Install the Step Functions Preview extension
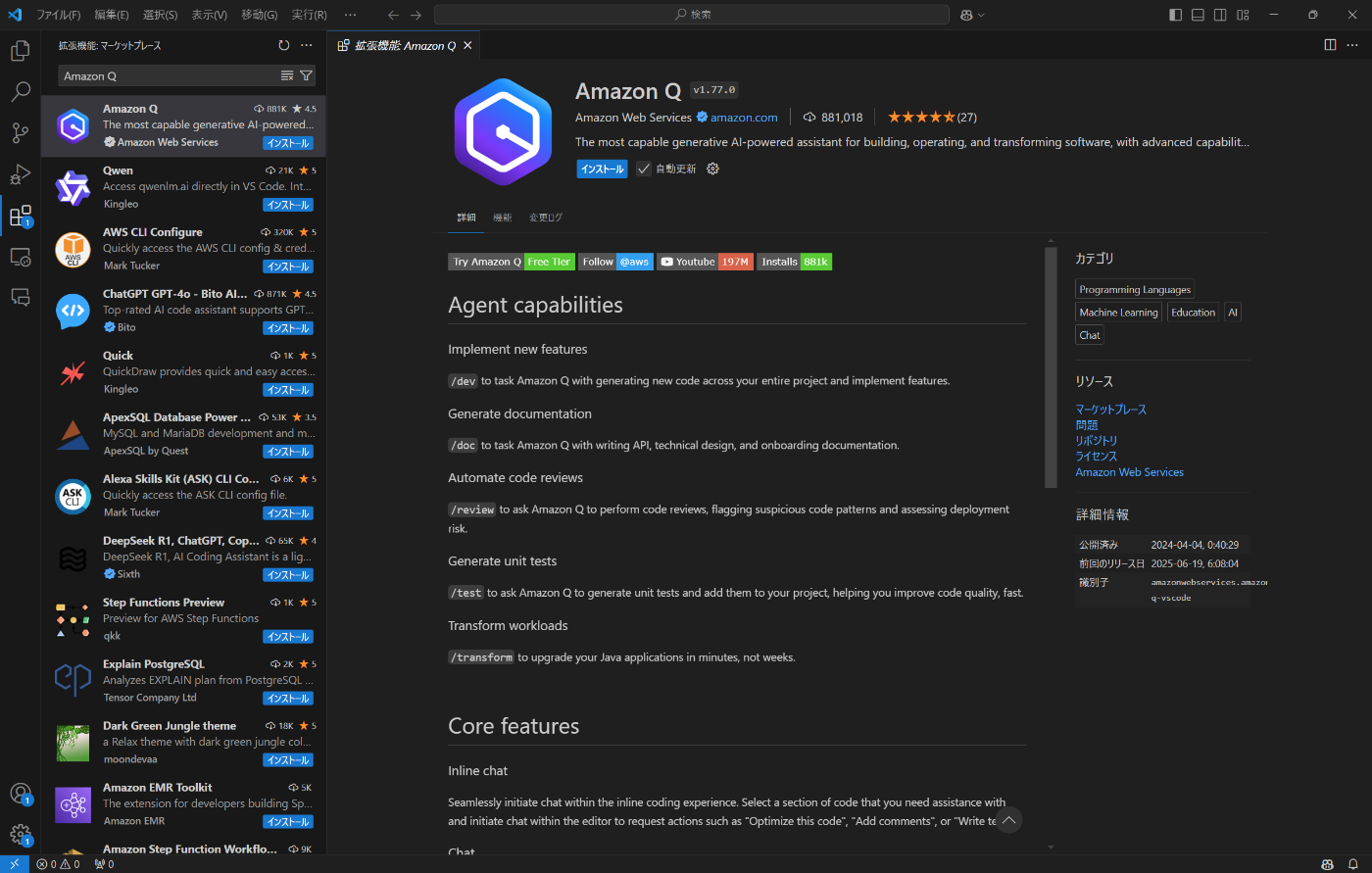1372x873 pixels. pos(288,637)
